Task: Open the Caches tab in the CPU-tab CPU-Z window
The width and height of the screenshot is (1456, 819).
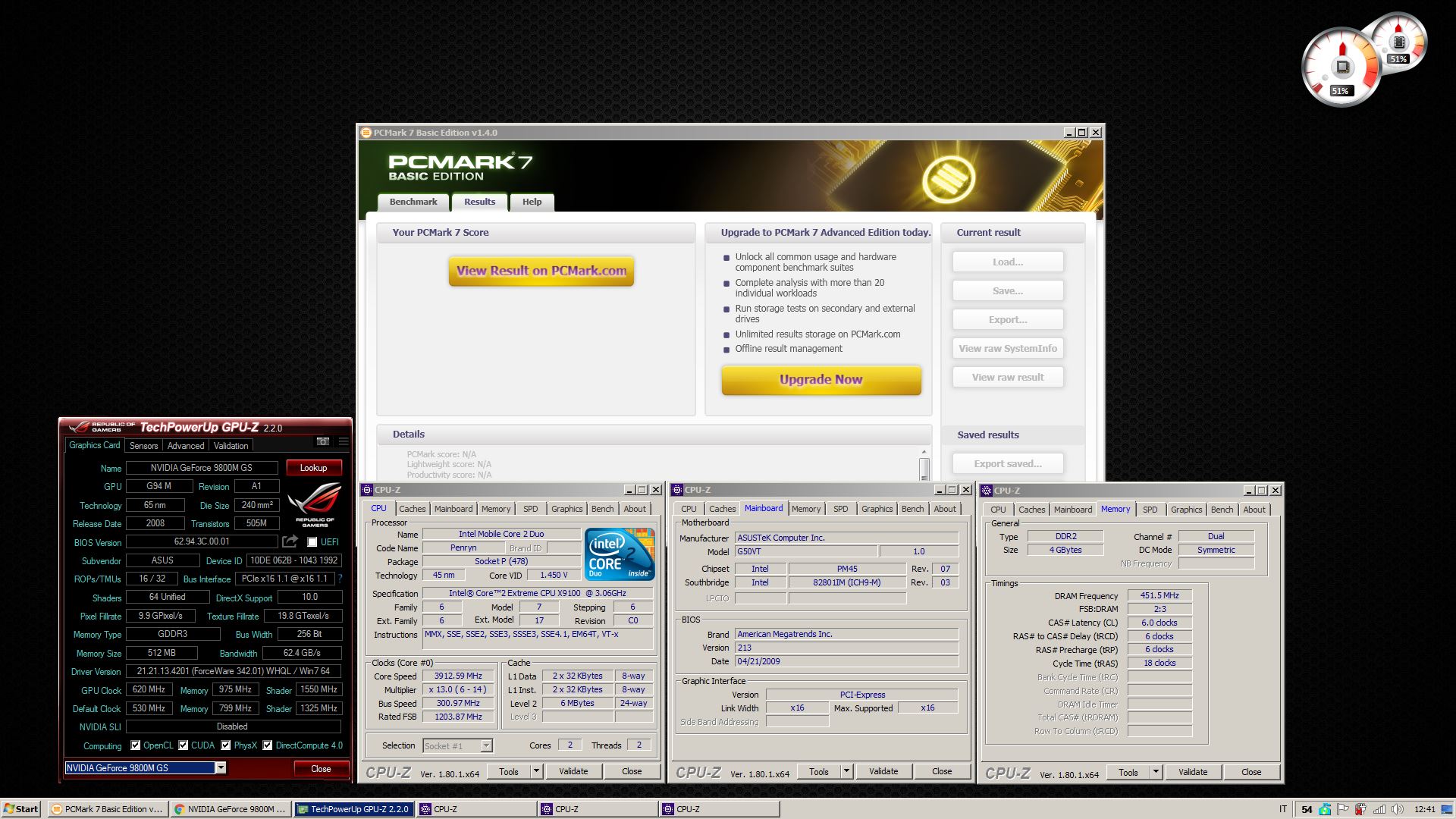Action: coord(412,509)
